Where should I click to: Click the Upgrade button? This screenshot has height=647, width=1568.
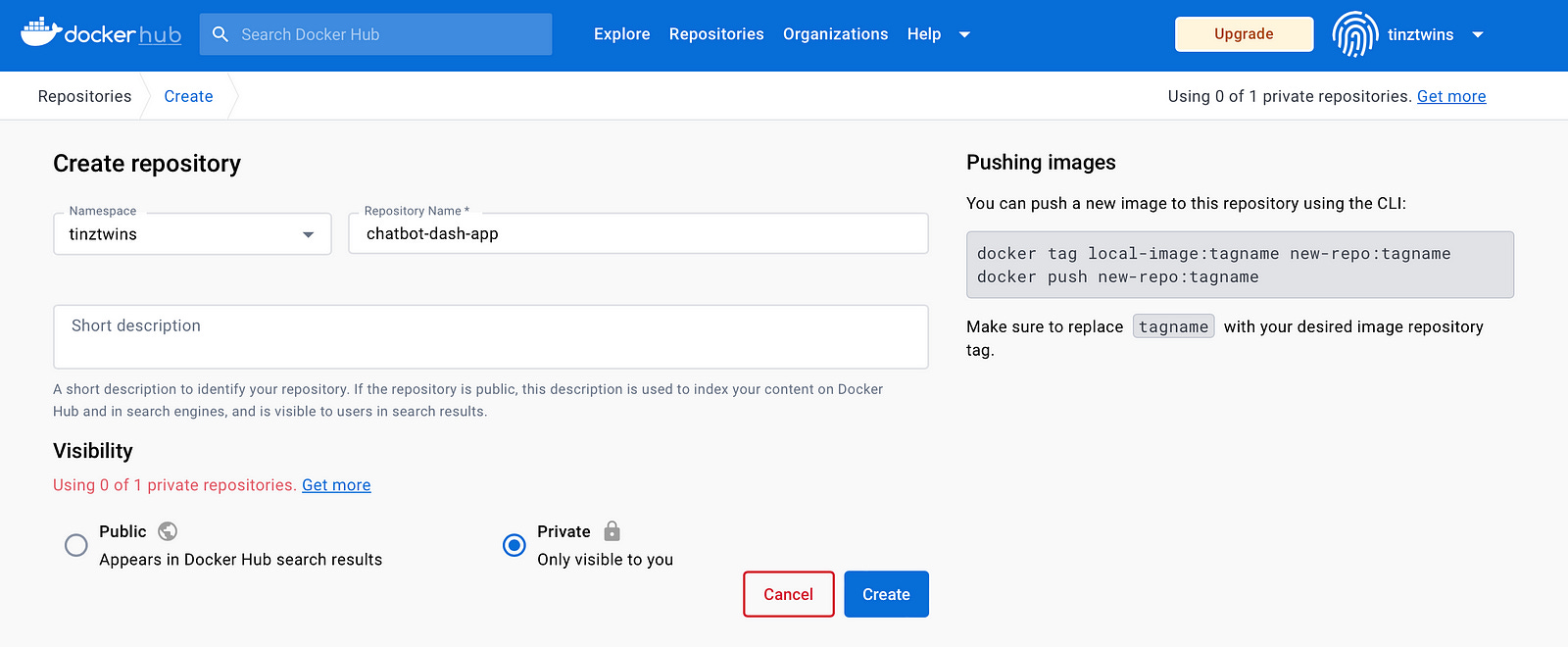pos(1245,34)
